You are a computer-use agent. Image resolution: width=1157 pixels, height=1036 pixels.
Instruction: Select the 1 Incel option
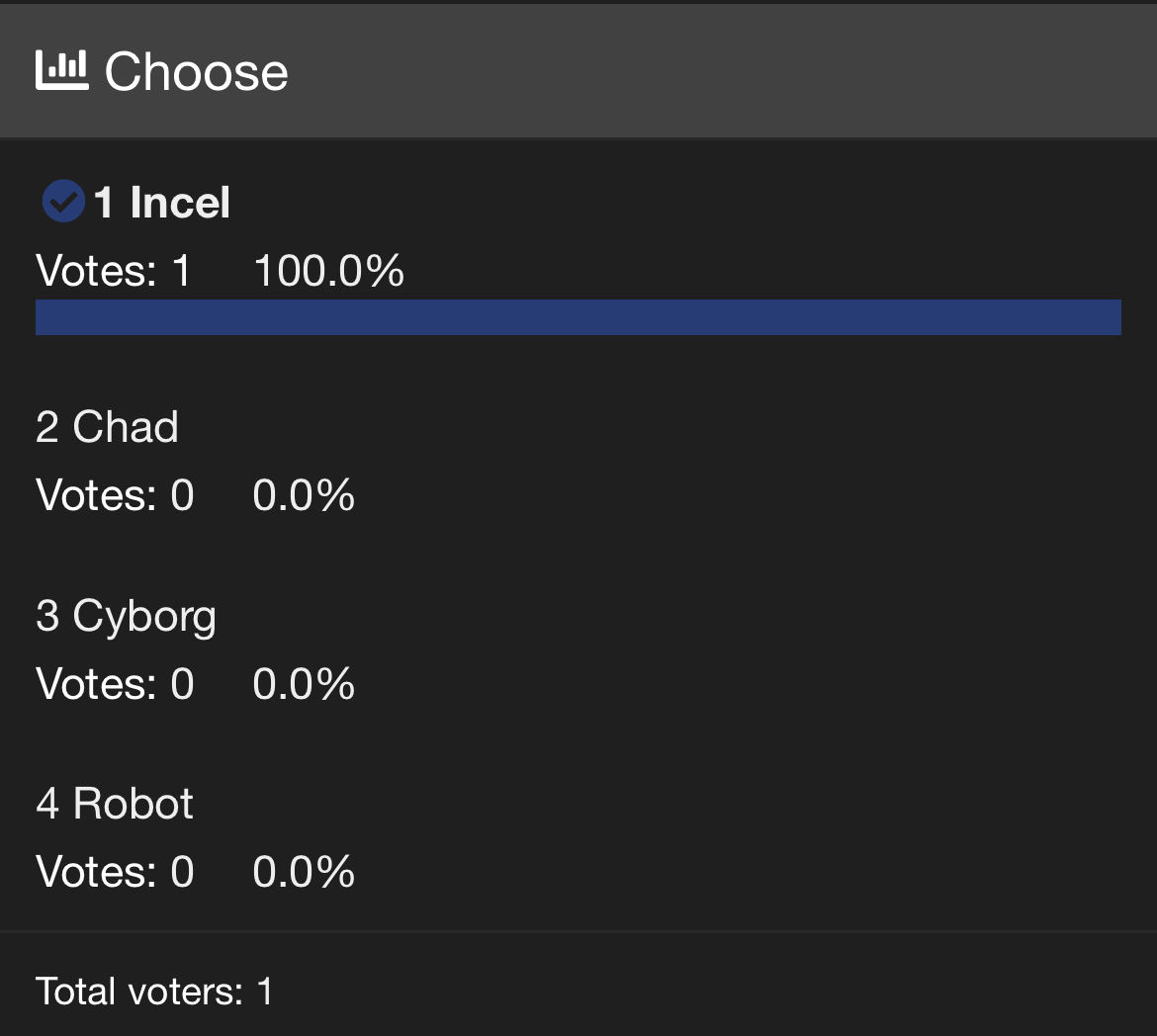[x=163, y=203]
